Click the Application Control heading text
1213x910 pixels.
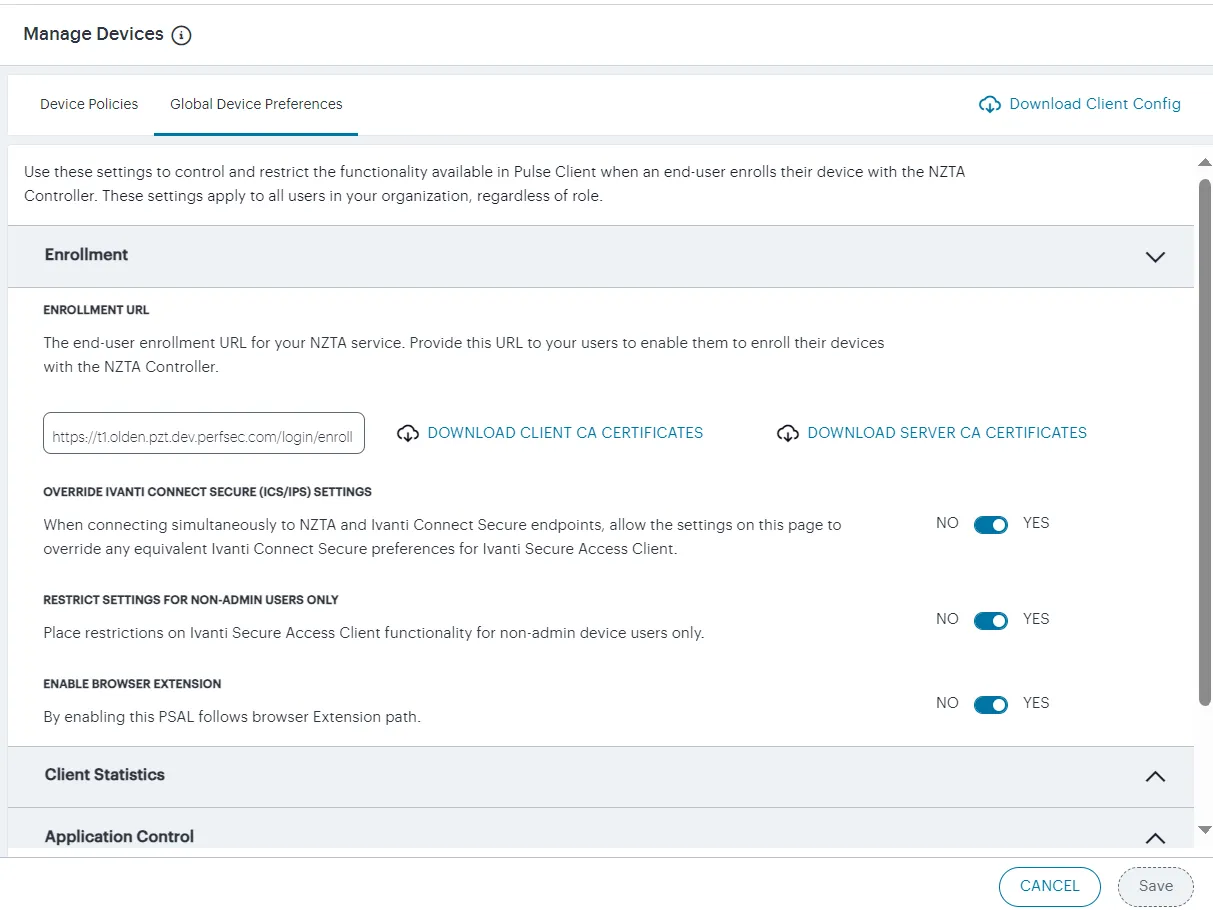tap(119, 837)
